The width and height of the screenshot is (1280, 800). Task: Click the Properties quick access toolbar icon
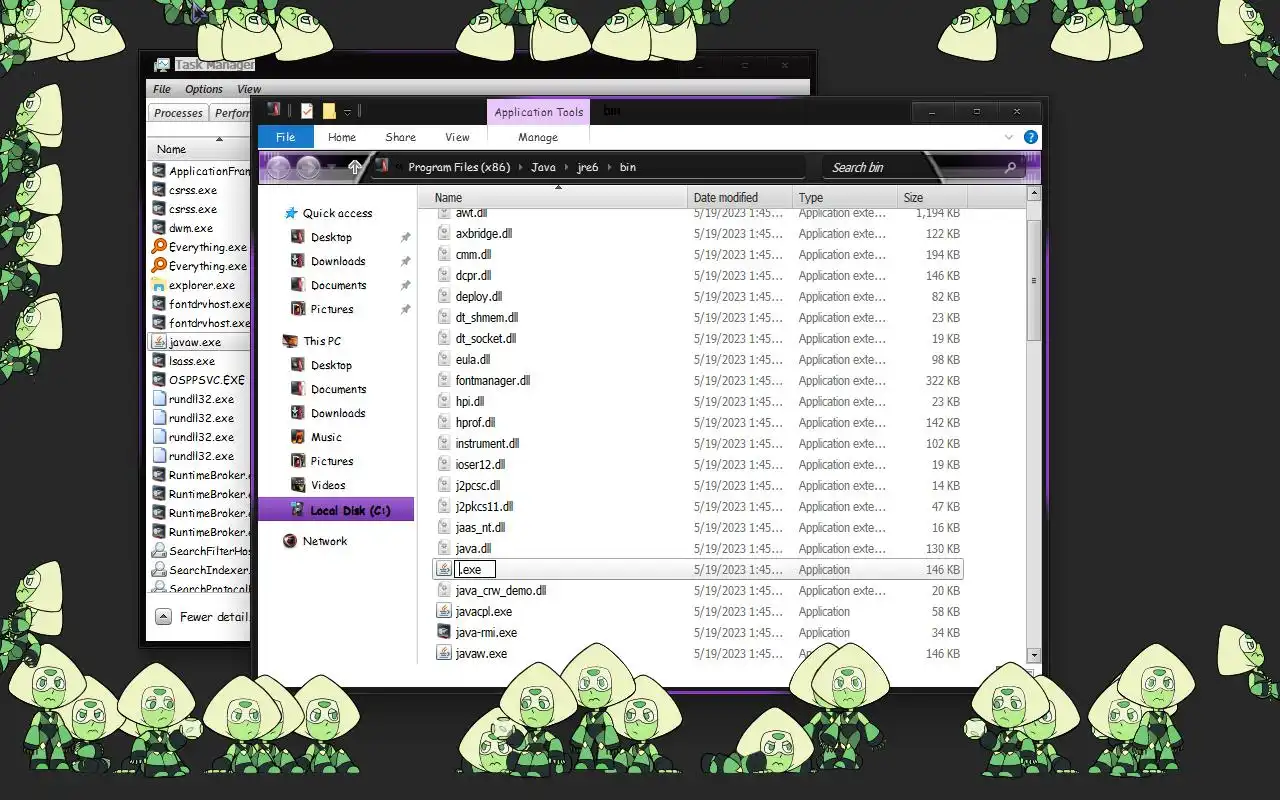306,111
